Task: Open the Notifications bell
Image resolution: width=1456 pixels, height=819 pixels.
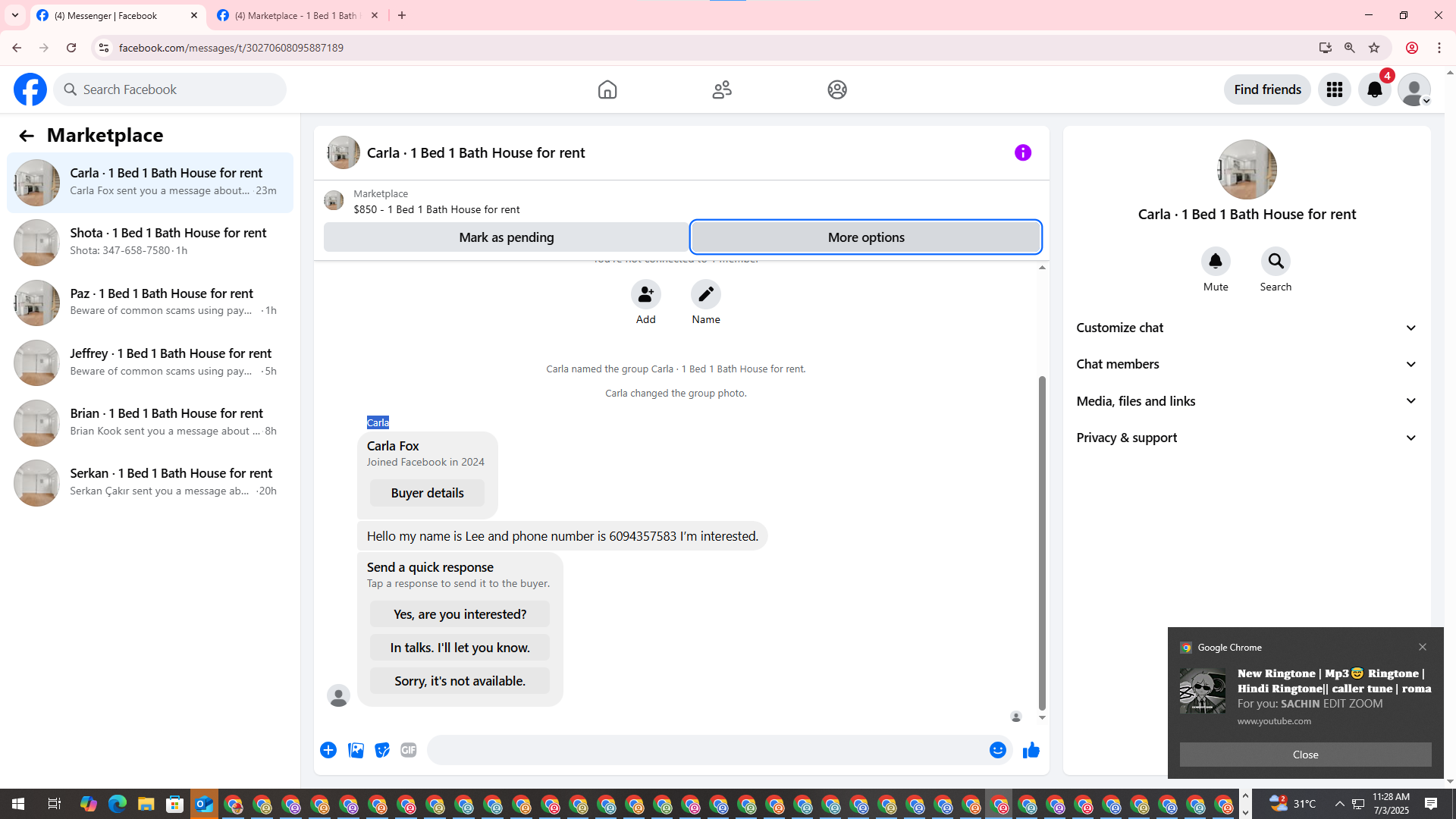Action: tap(1374, 89)
